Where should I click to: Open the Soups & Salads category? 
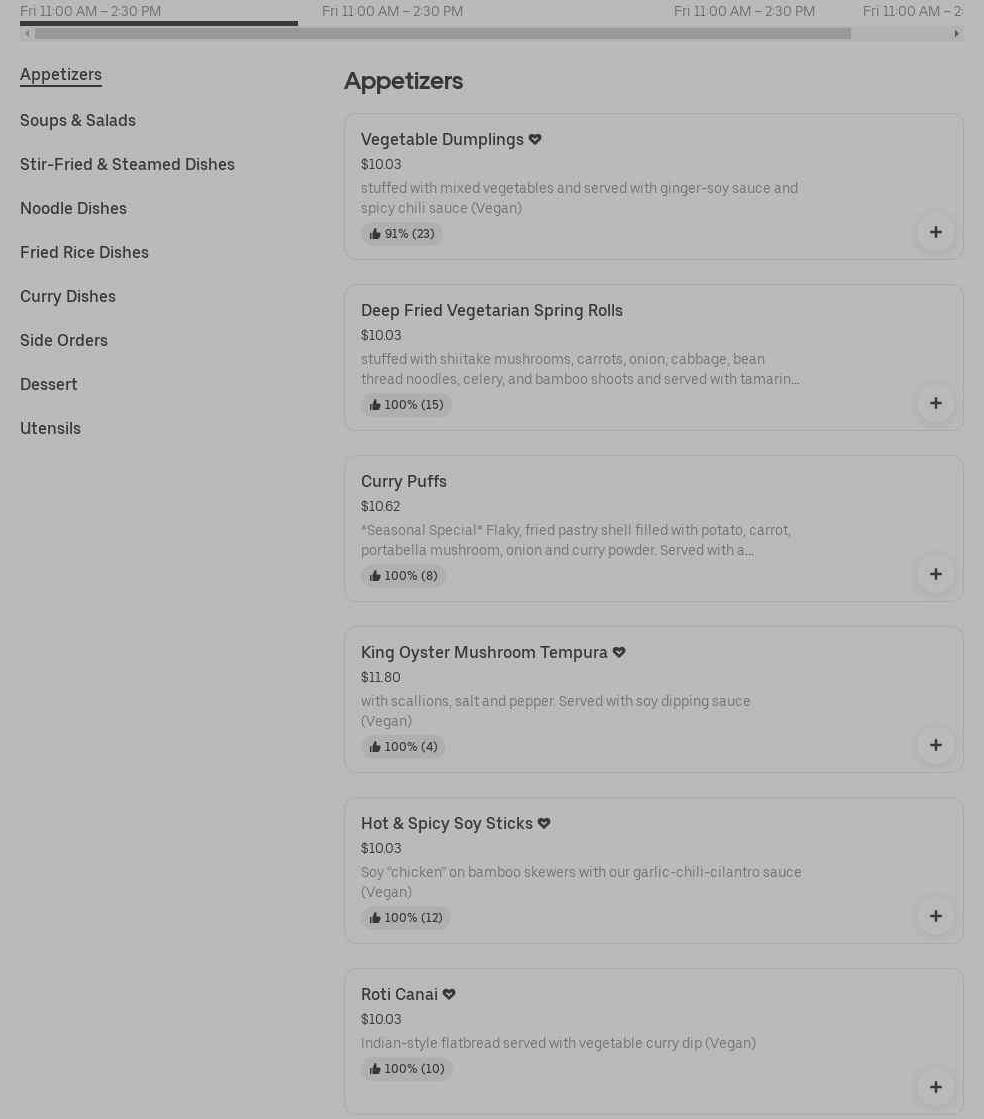pyautogui.click(x=78, y=120)
